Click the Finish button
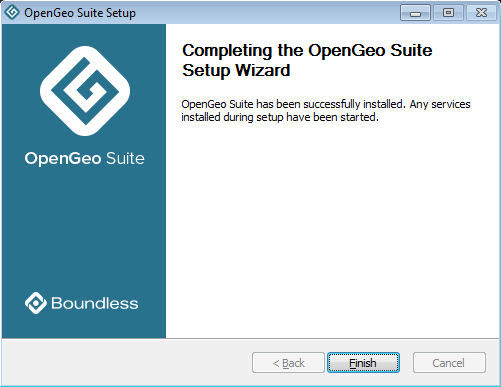Image resolution: width=501 pixels, height=387 pixels. tap(363, 363)
